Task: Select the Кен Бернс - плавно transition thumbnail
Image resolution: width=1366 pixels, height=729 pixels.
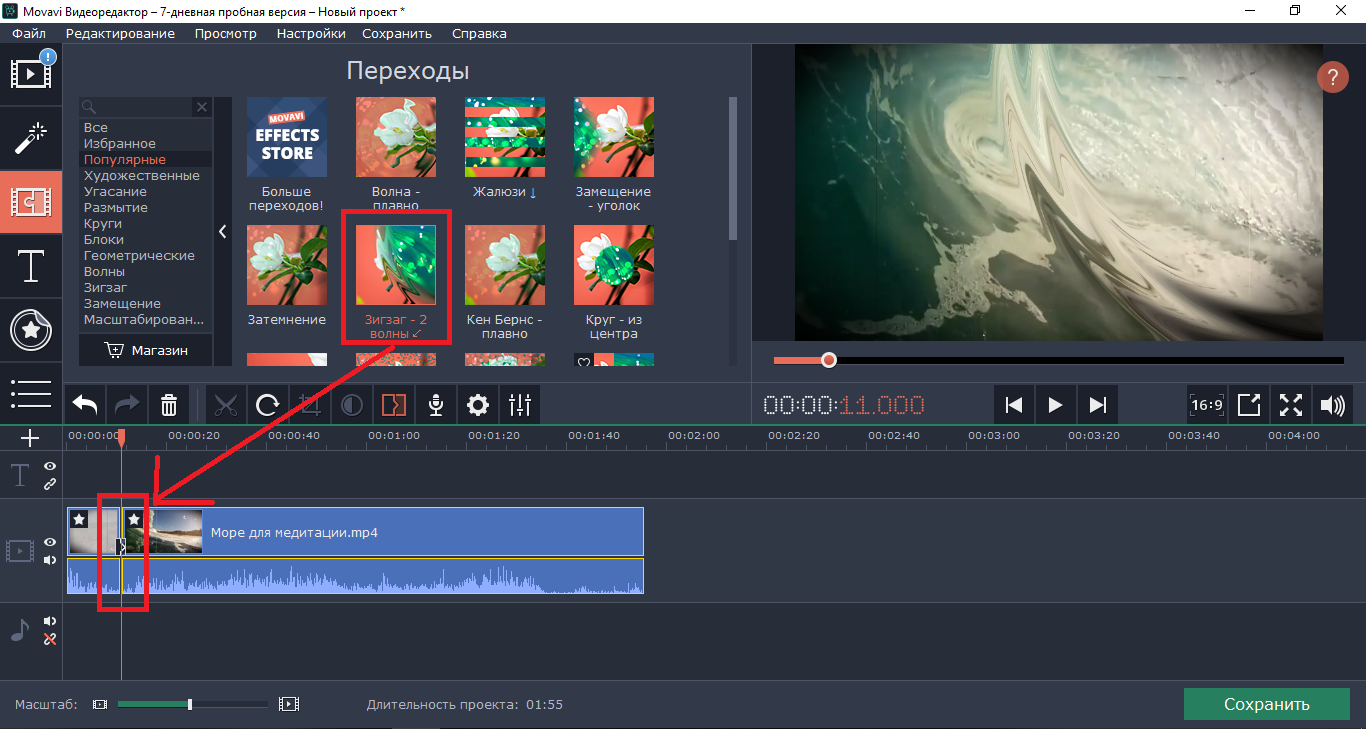Action: tap(504, 265)
